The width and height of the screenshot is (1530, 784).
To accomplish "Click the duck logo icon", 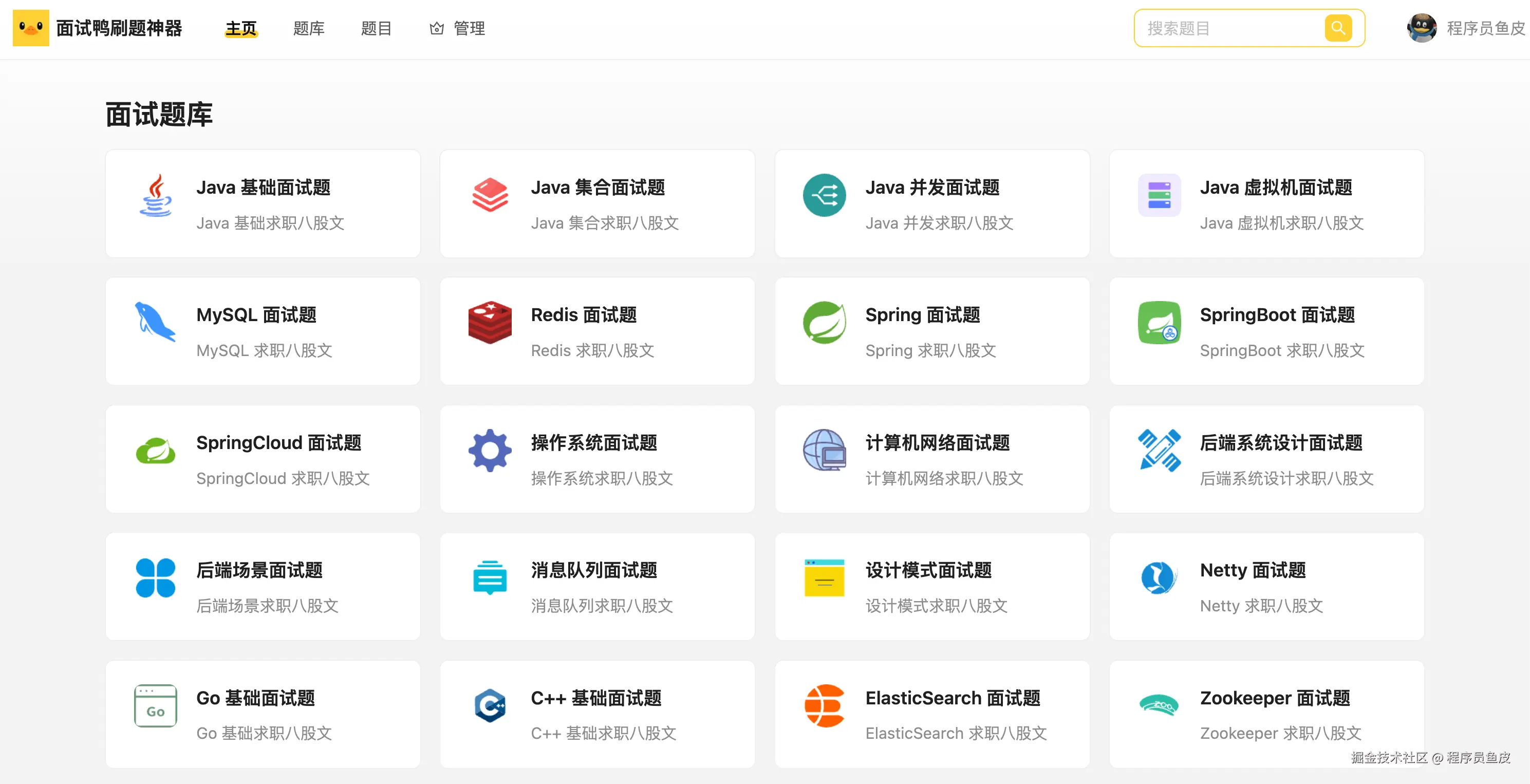I will 31,28.
